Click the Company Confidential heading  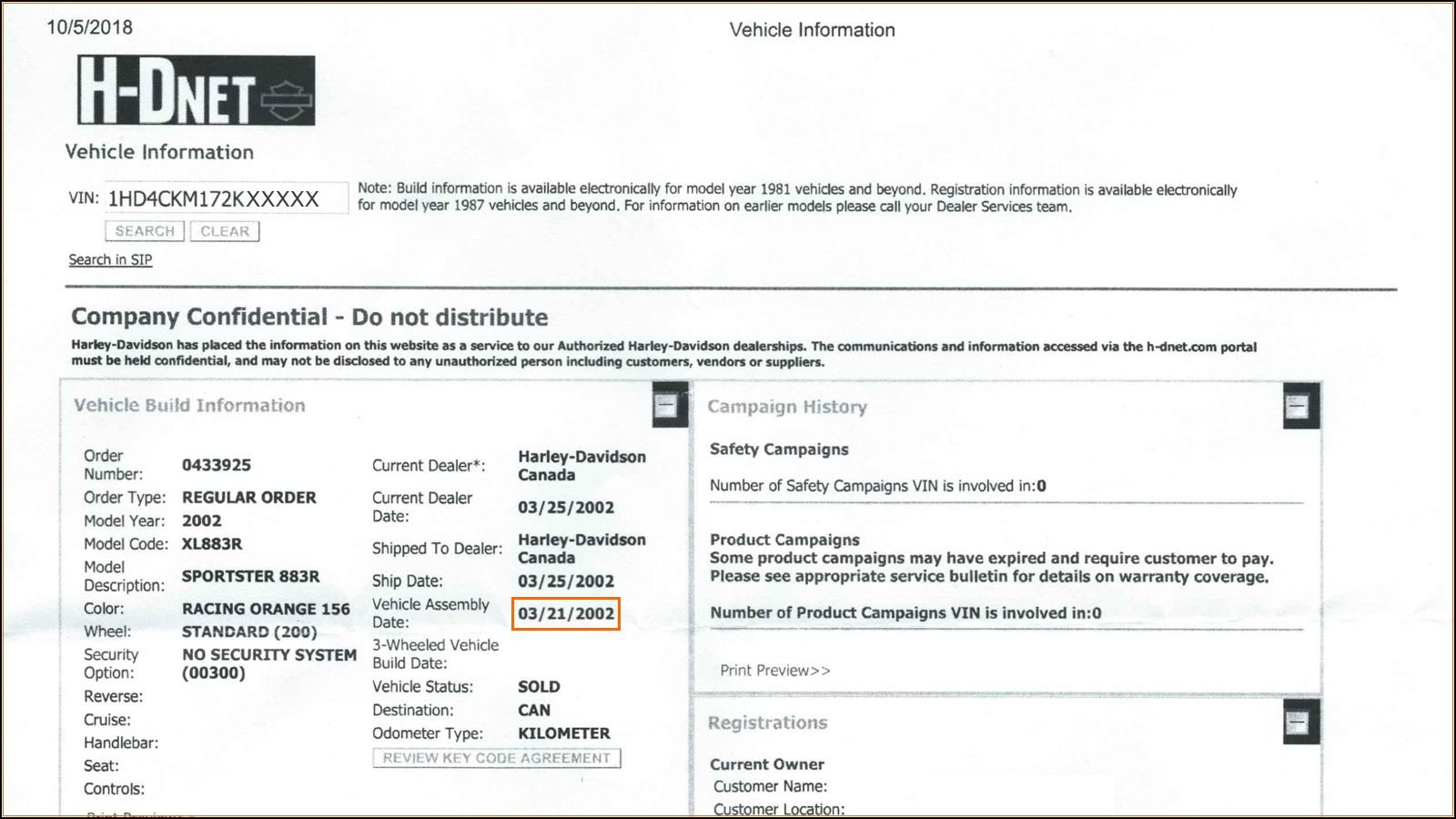click(x=309, y=318)
